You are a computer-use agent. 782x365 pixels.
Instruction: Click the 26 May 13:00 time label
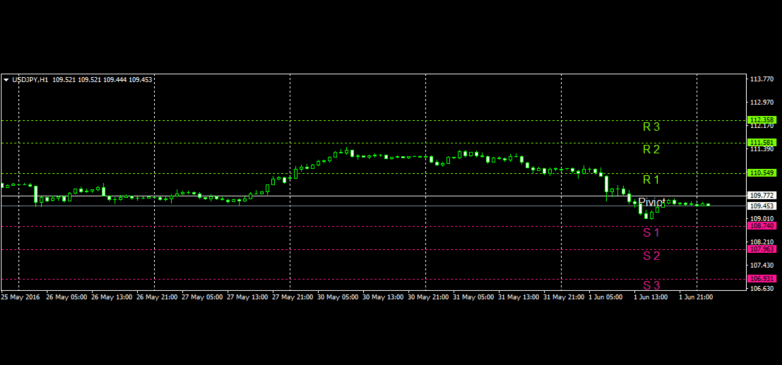(112, 297)
